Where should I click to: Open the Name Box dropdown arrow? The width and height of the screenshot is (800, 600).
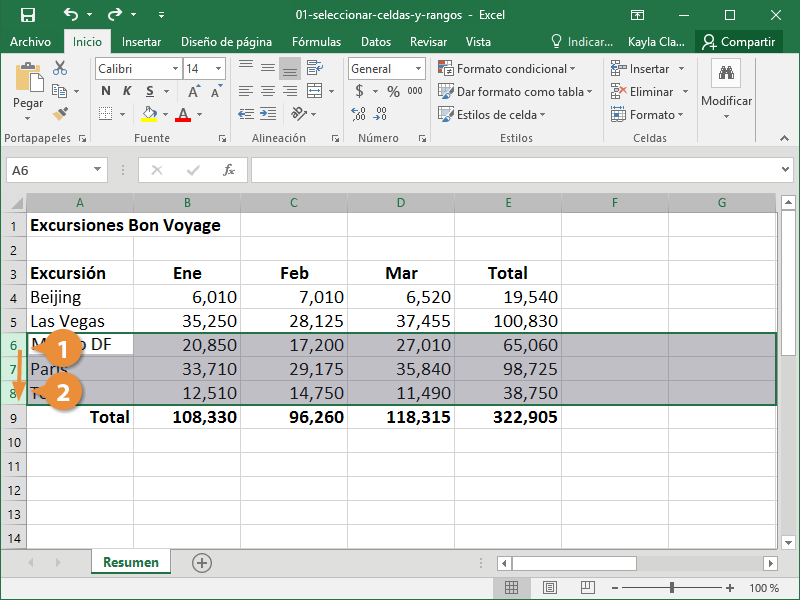[x=97, y=171]
